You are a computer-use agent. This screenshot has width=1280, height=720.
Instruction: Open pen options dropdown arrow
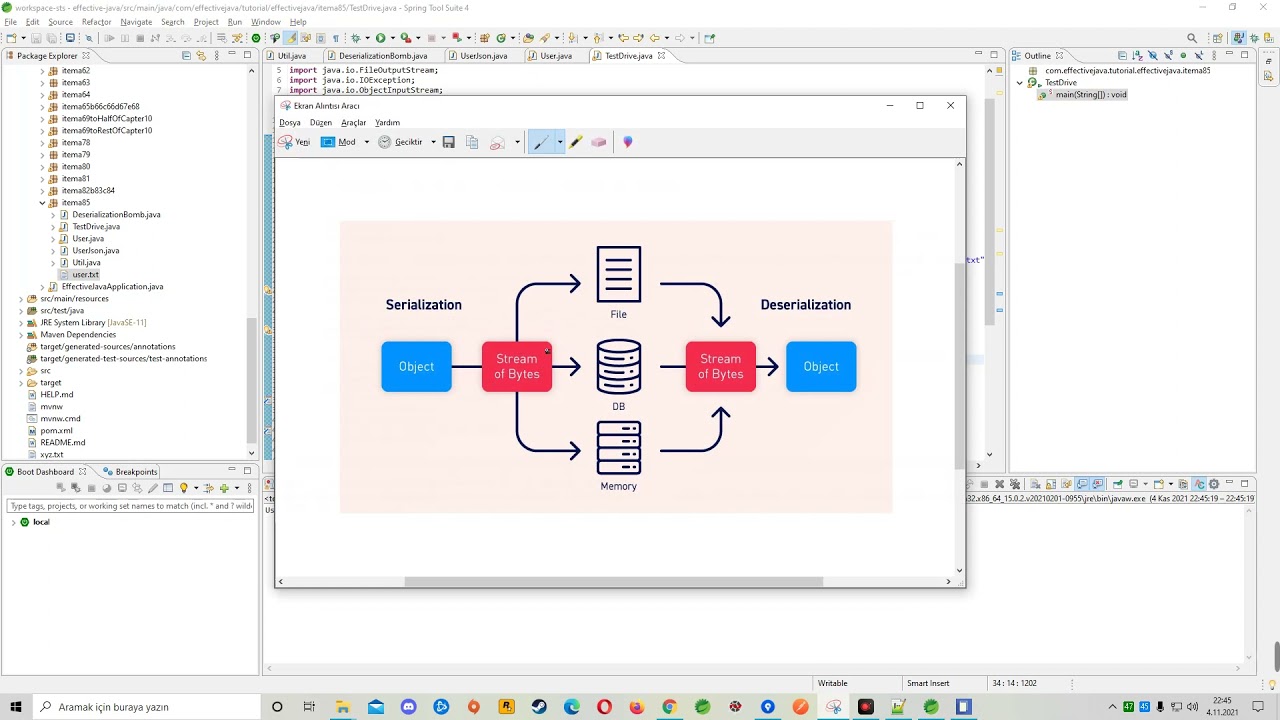pyautogui.click(x=560, y=142)
